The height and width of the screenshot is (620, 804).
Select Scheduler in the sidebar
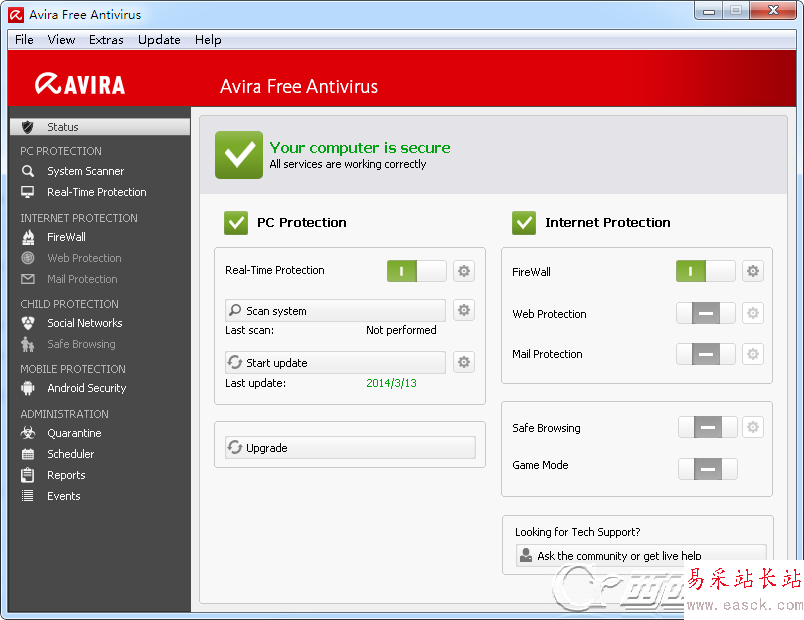(x=71, y=454)
